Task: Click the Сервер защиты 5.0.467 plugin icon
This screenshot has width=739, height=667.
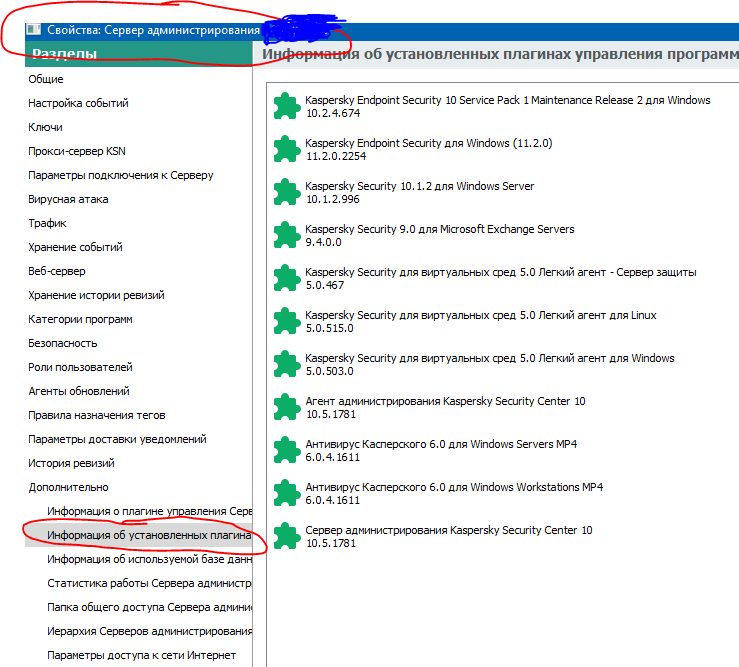Action: 287,278
